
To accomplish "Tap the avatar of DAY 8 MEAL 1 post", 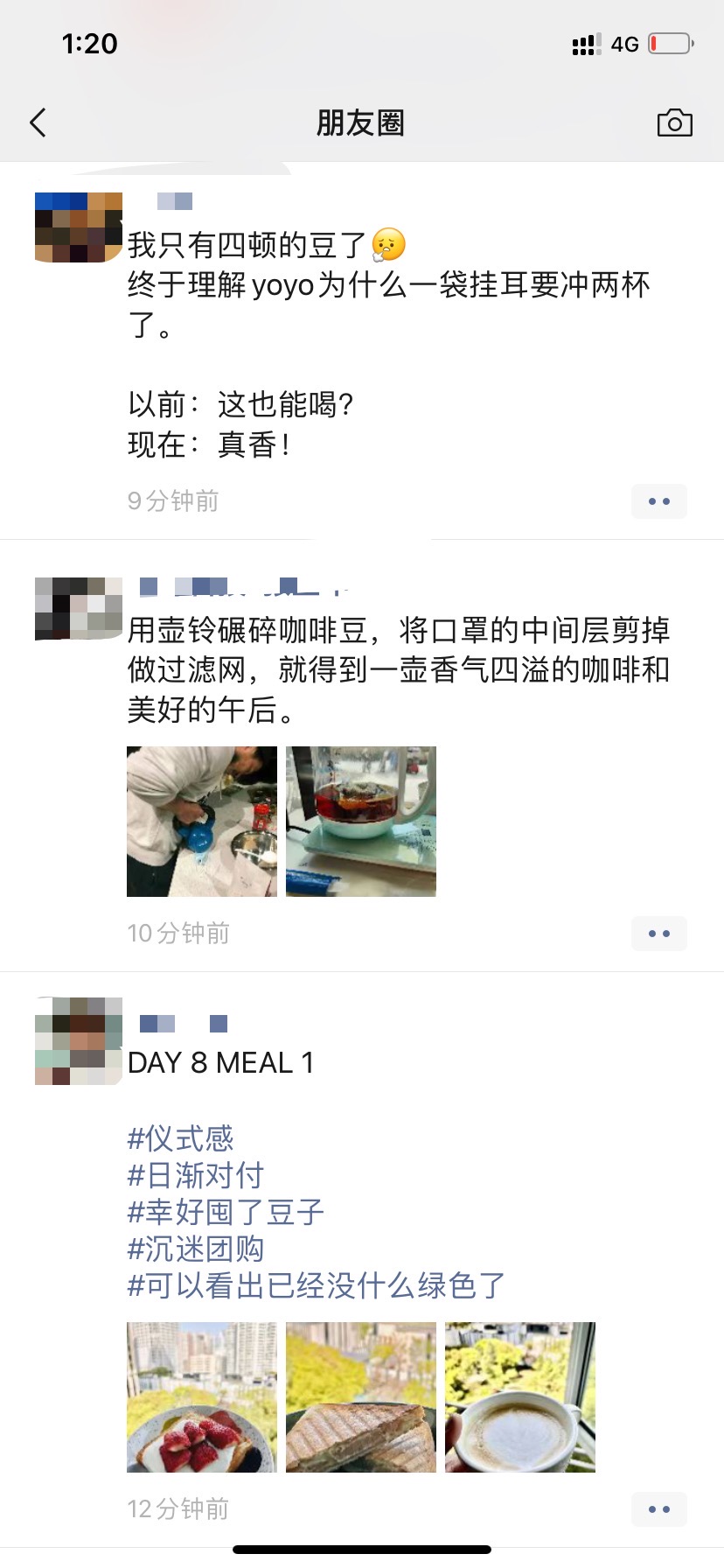I will pos(79,1041).
